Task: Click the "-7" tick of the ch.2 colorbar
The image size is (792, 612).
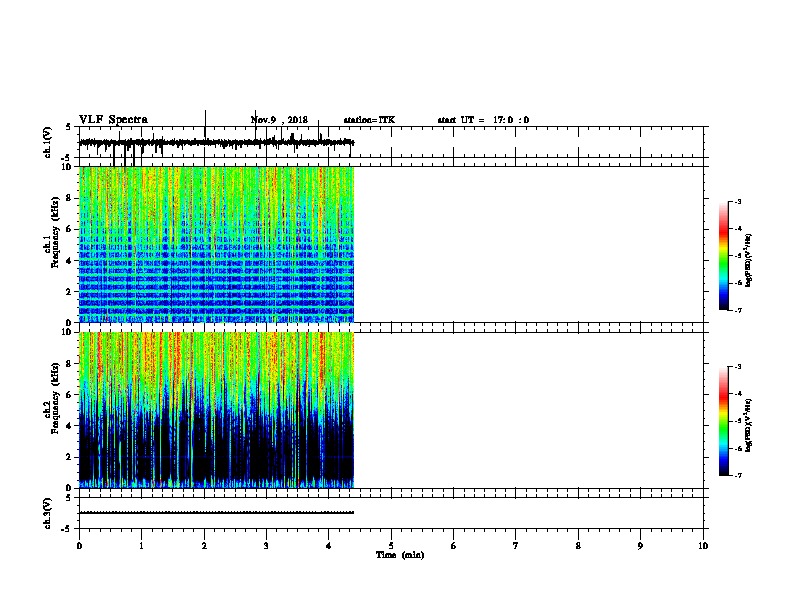Action: point(737,476)
